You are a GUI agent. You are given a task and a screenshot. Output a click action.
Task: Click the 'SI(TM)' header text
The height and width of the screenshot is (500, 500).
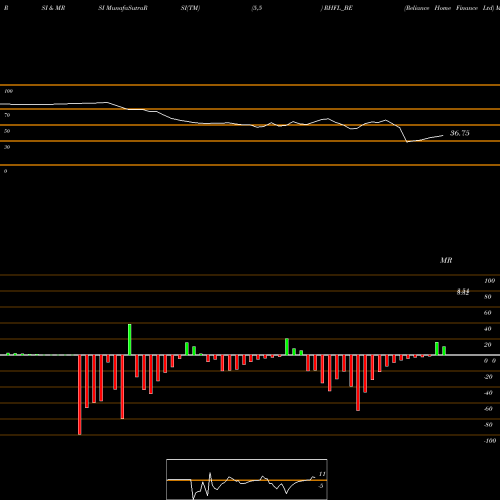[x=190, y=8]
